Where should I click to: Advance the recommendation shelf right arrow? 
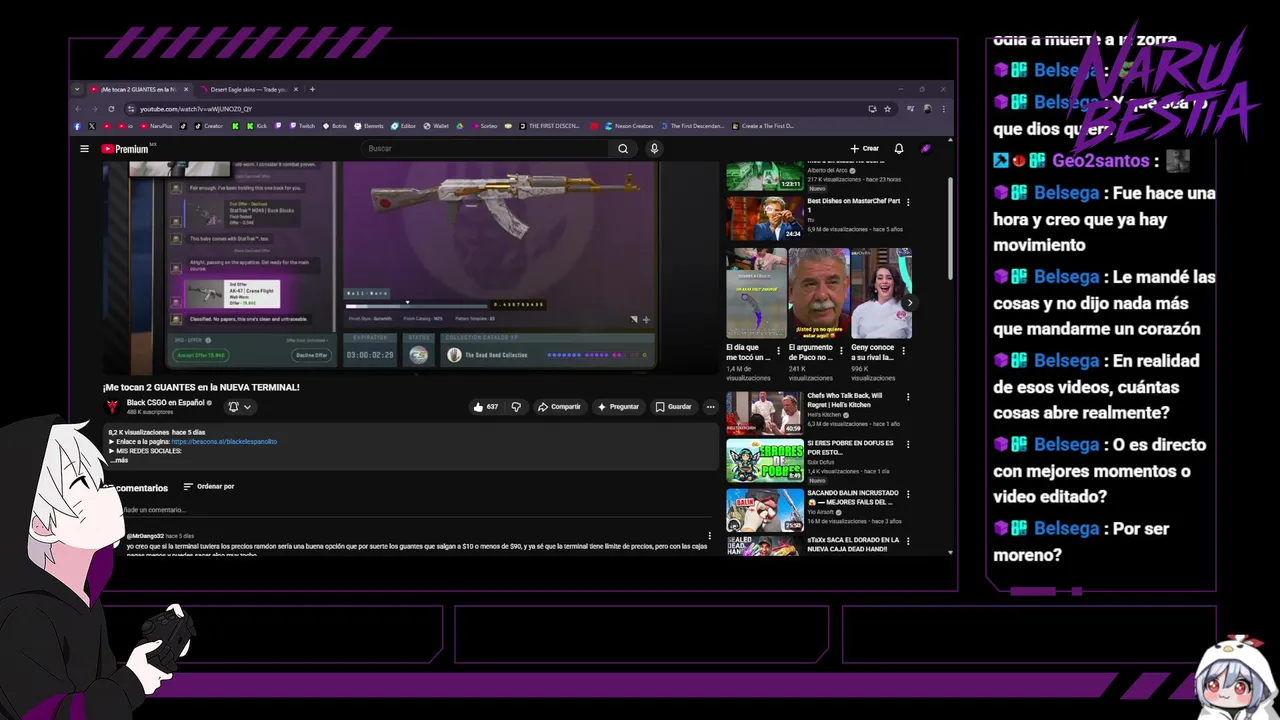click(x=909, y=303)
